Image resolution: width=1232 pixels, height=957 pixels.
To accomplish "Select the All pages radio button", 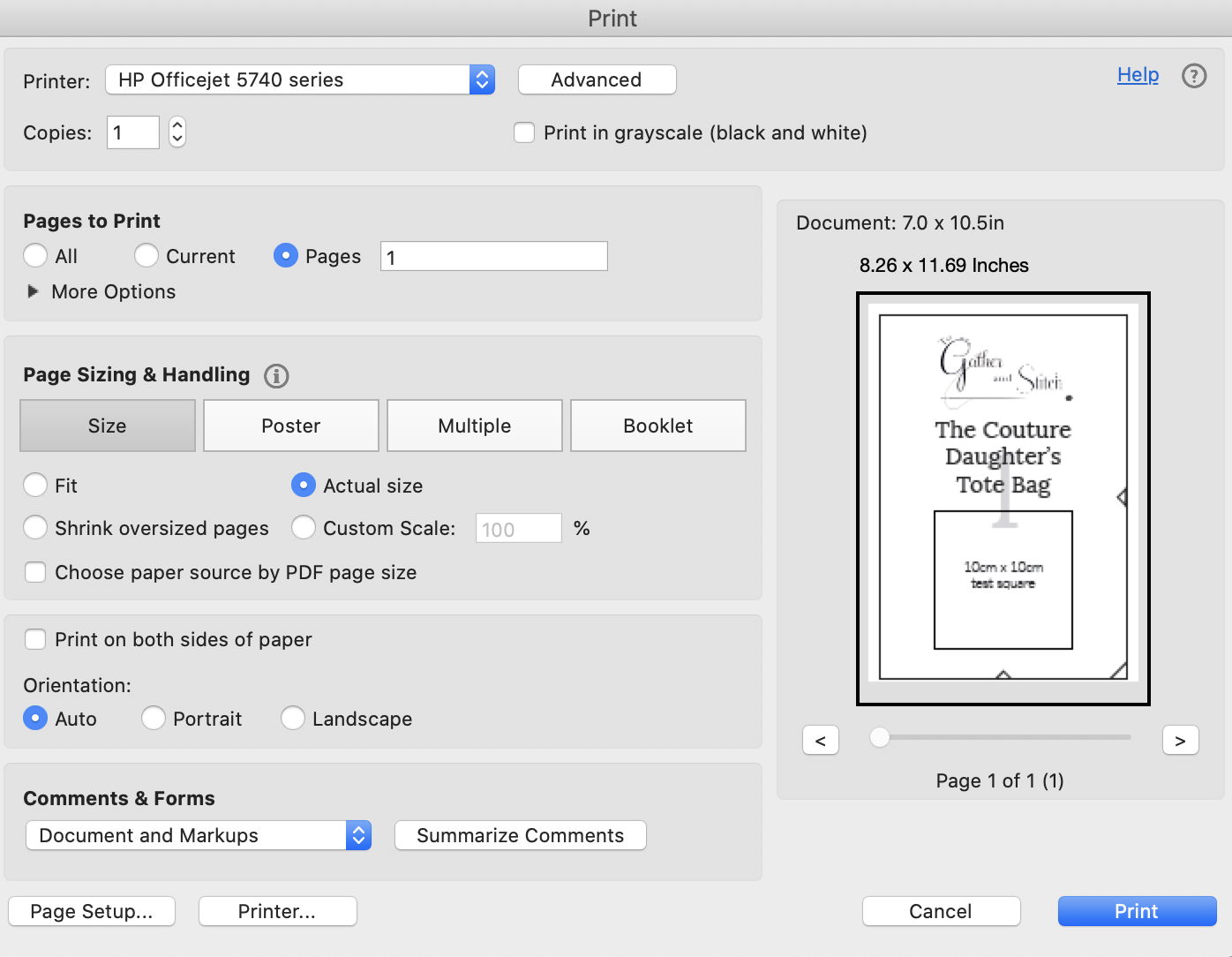I will pos(35,256).
